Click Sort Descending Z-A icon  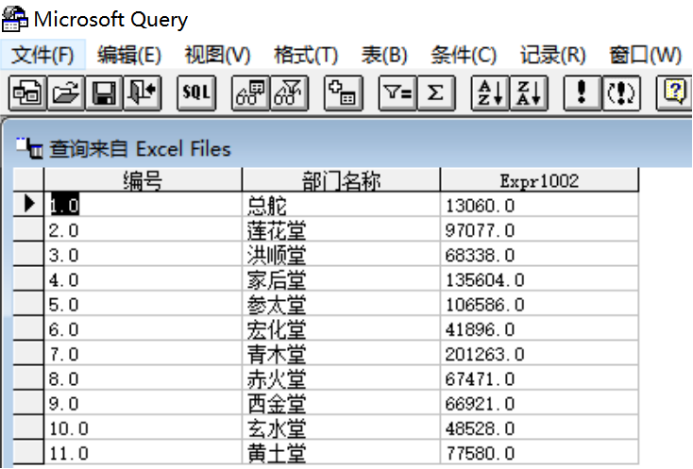pyautogui.click(x=529, y=93)
